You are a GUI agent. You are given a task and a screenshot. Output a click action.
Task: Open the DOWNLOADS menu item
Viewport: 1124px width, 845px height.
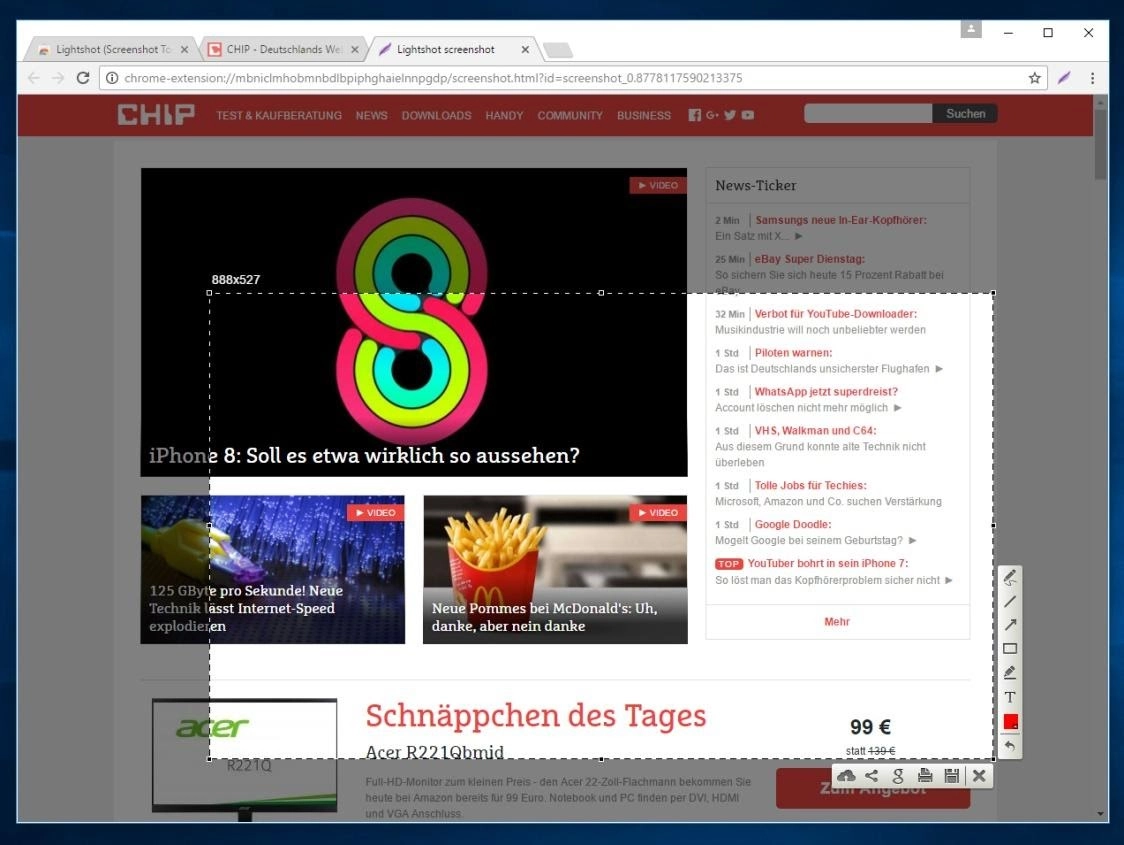point(437,115)
